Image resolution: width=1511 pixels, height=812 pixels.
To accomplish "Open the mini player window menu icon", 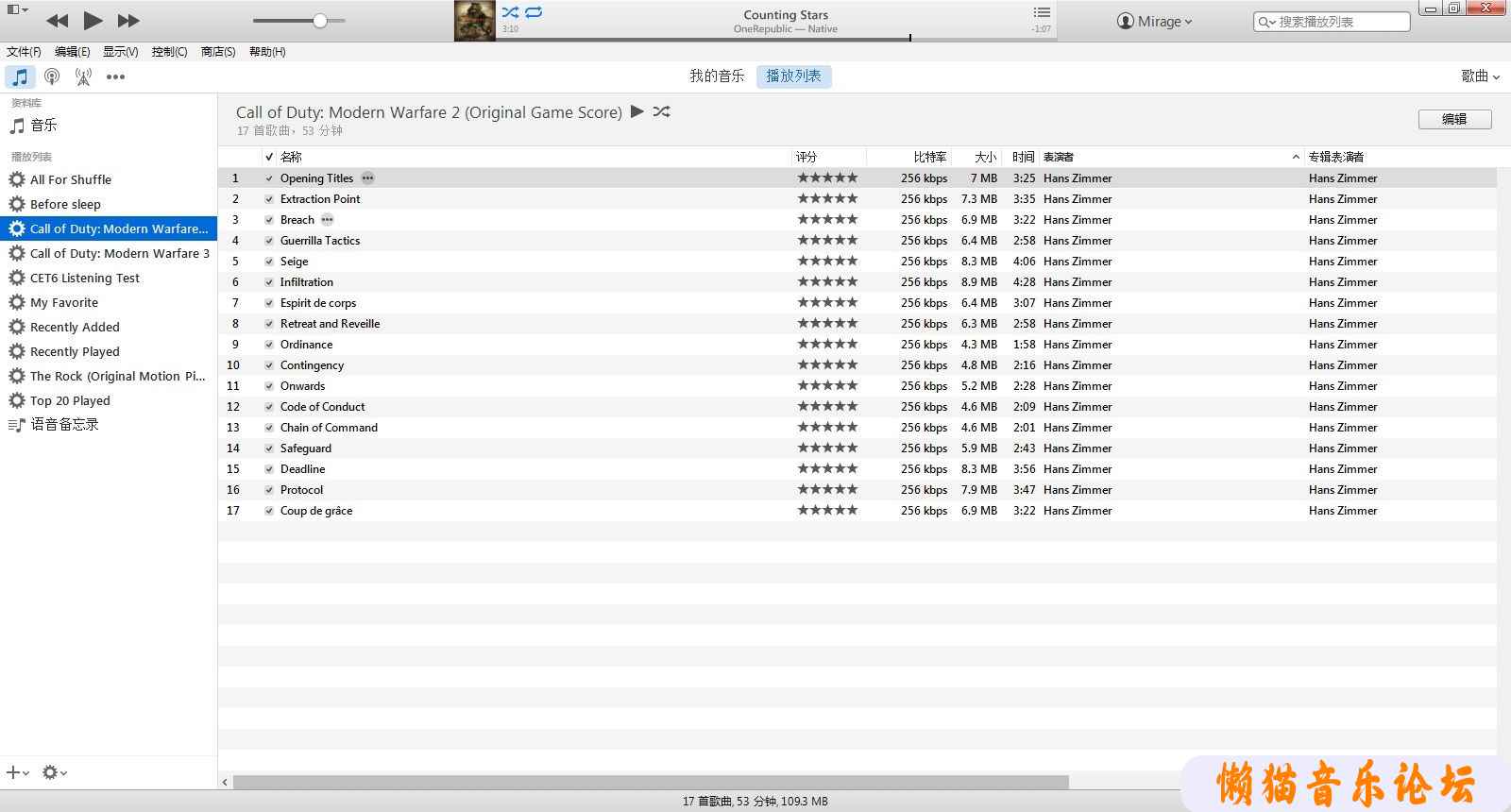I will pos(16,9).
